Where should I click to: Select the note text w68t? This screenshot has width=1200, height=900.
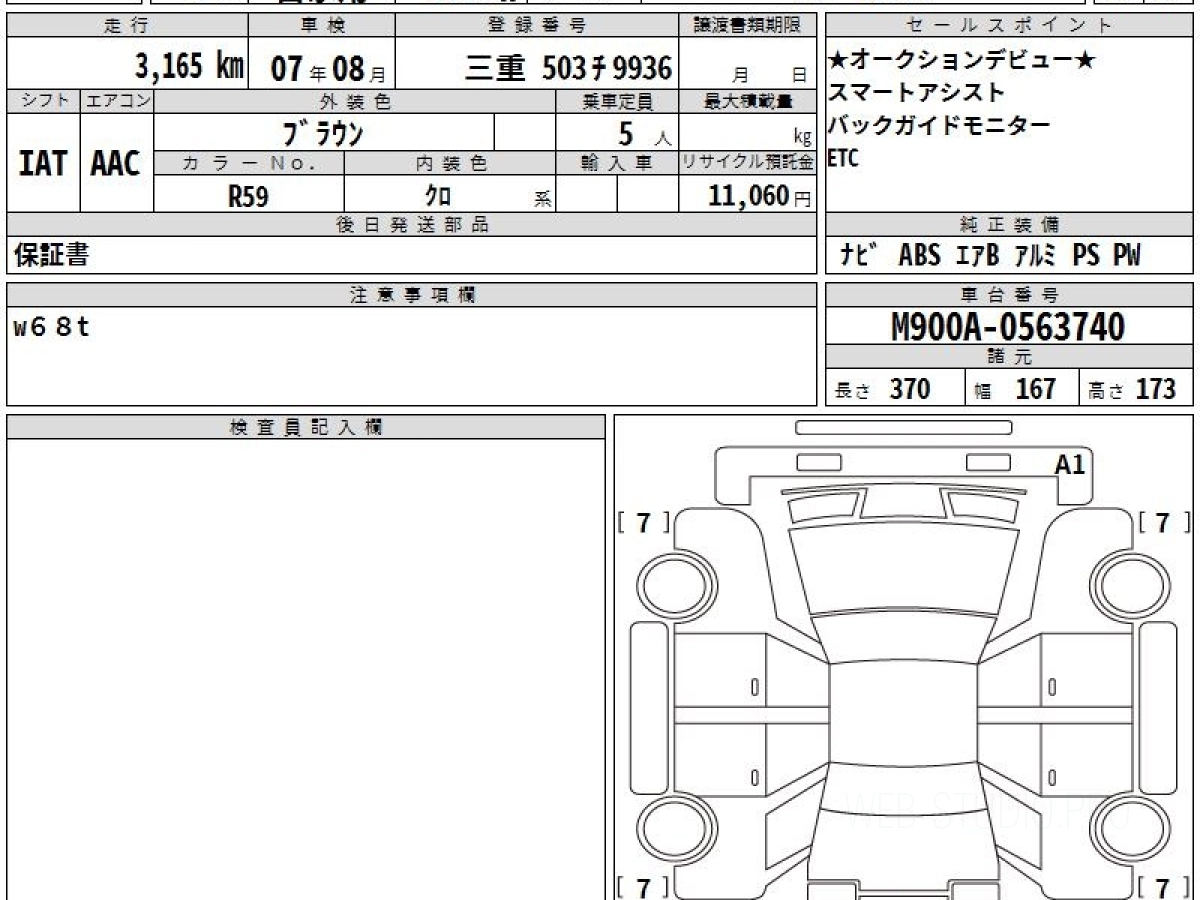pos(52,327)
